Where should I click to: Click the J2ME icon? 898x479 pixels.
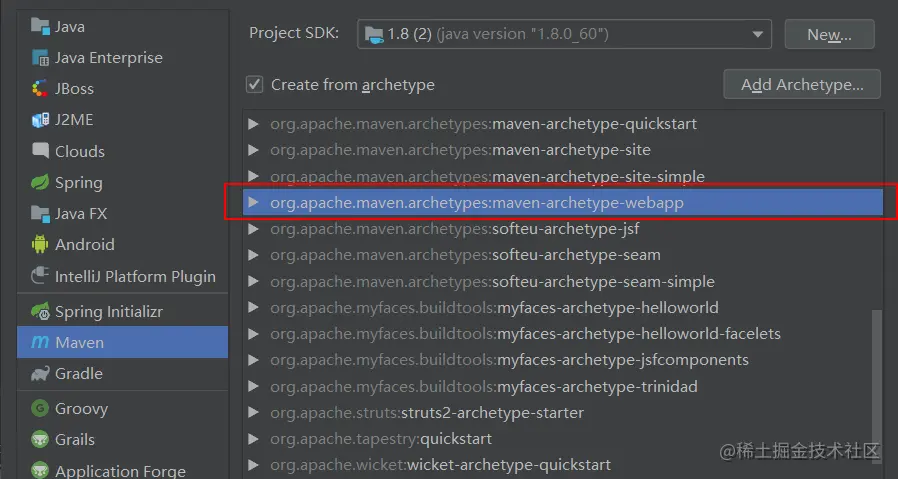click(x=40, y=119)
